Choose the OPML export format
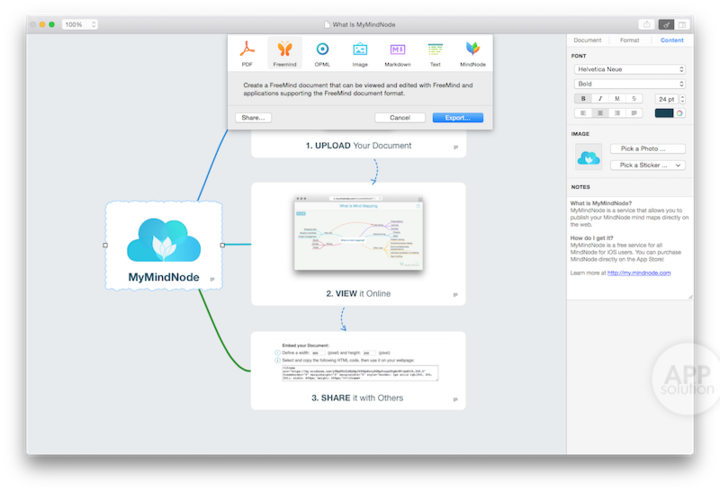This screenshot has height=492, width=720. 322,52
